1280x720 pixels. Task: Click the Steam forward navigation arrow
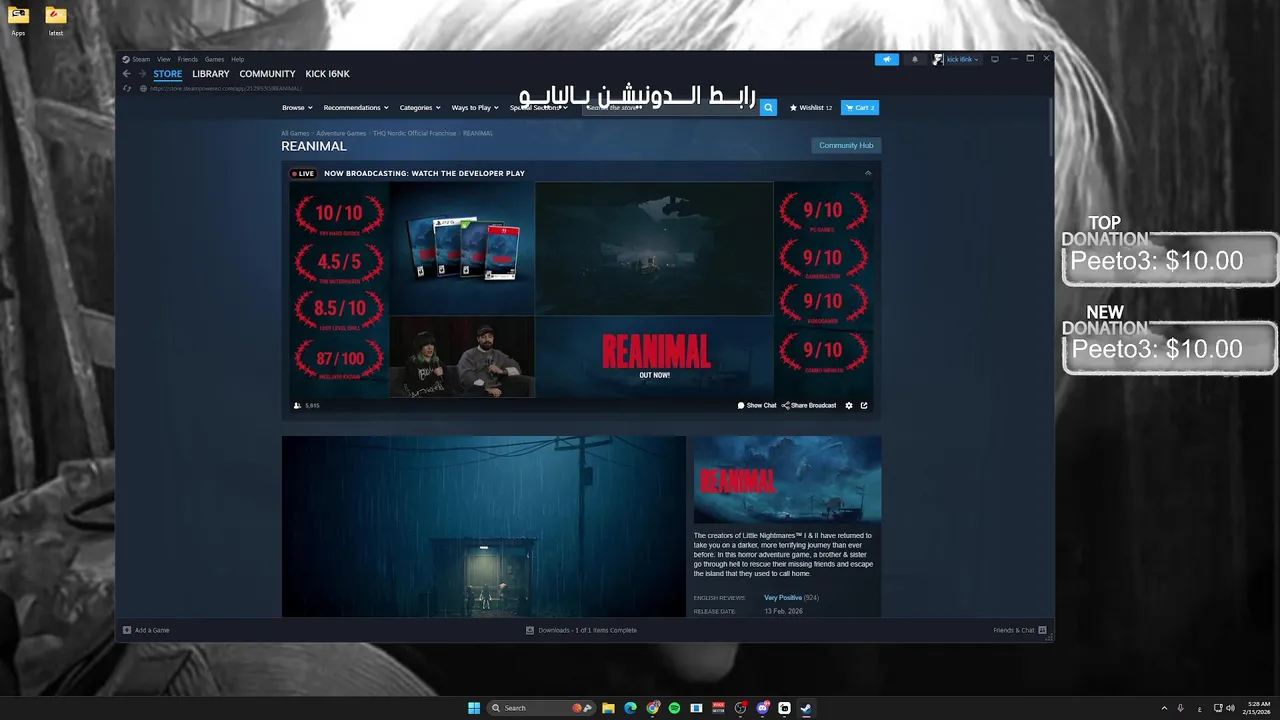(x=142, y=74)
